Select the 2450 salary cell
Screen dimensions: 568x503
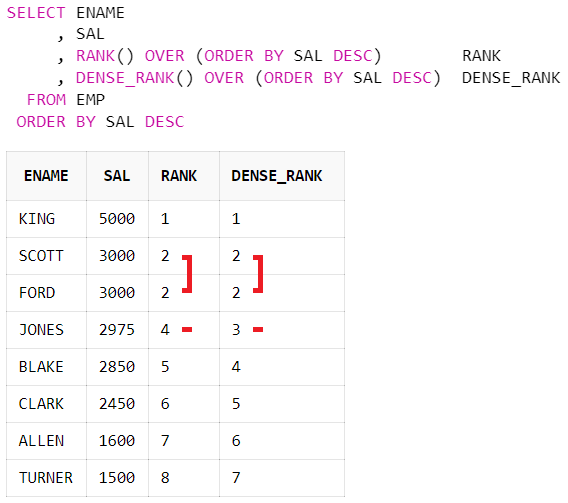pos(117,404)
